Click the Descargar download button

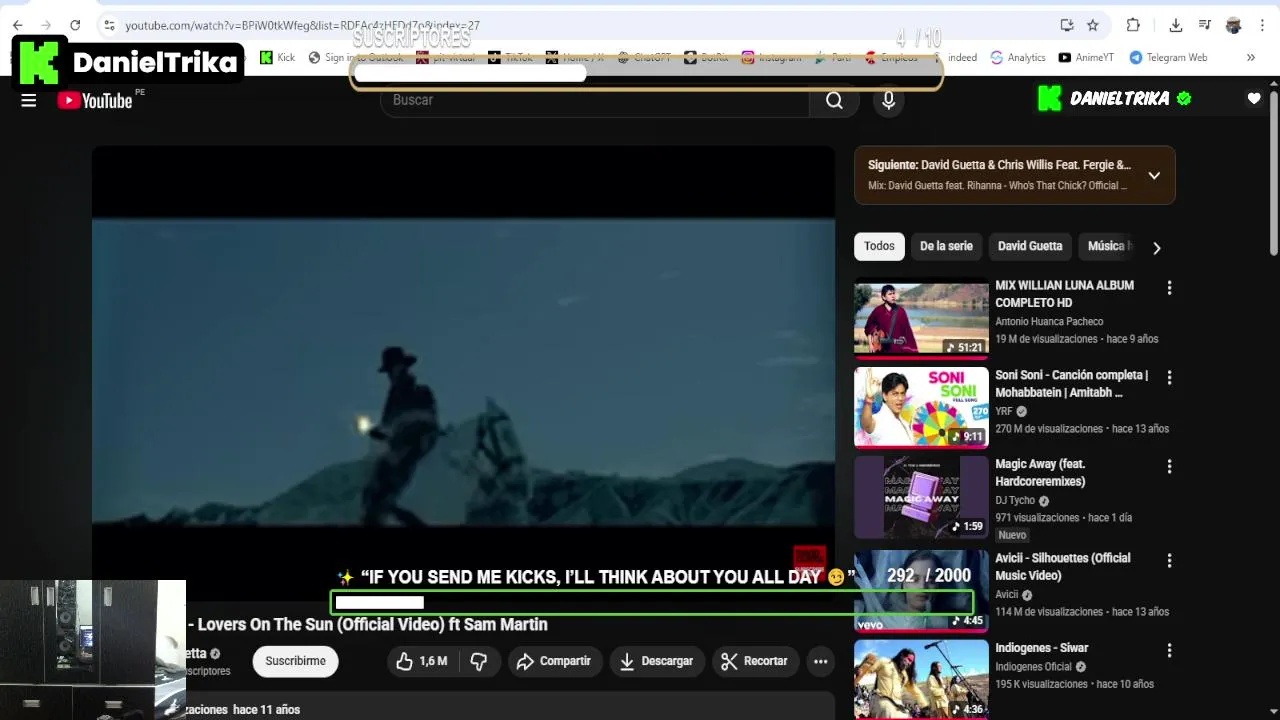(656, 661)
